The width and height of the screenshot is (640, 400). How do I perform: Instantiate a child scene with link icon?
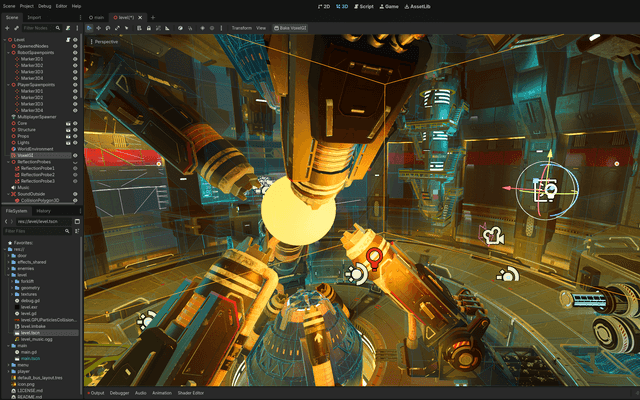coord(16,28)
